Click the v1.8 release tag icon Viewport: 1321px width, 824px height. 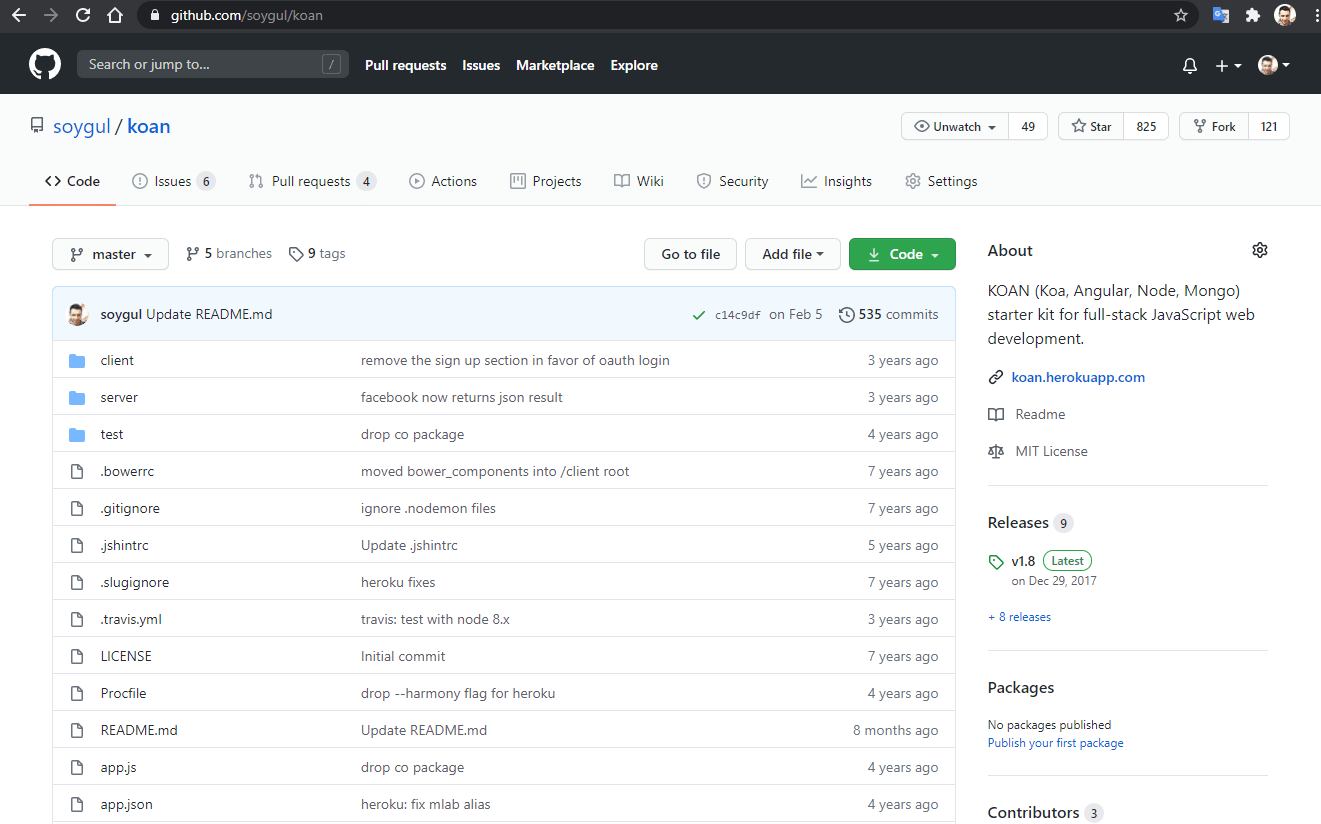[x=996, y=562]
